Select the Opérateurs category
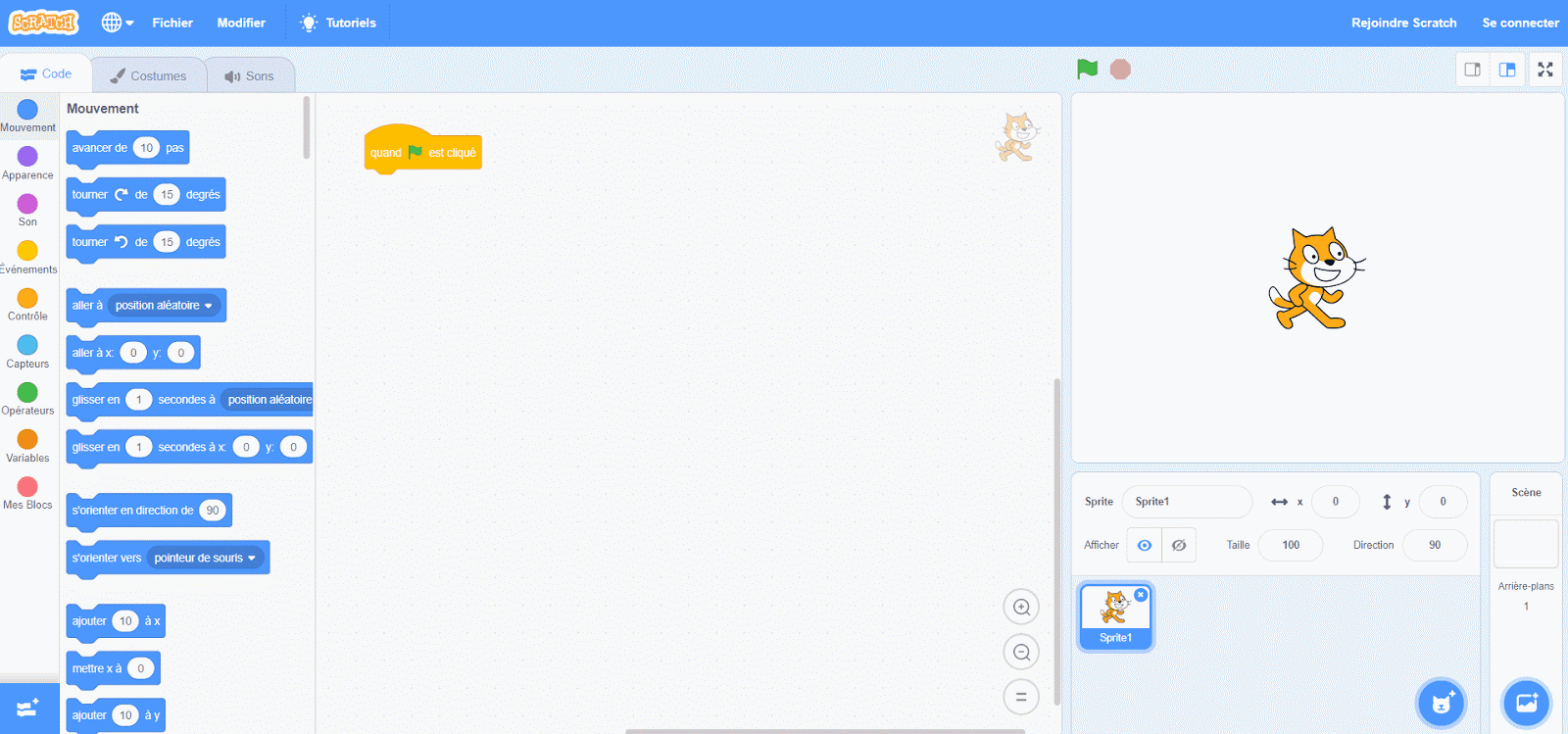The height and width of the screenshot is (734, 1568). coord(27,398)
